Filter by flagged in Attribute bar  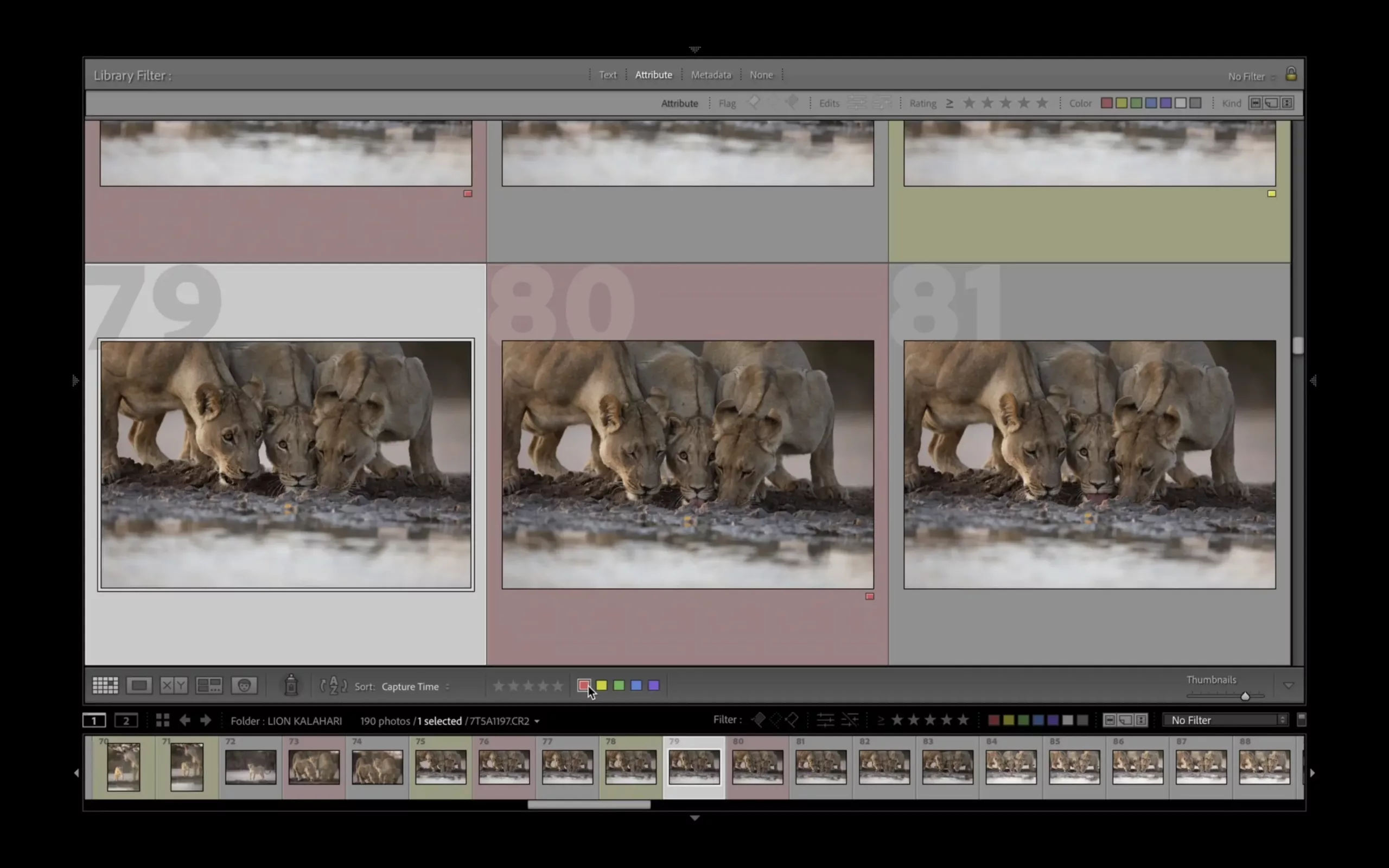pyautogui.click(x=754, y=103)
